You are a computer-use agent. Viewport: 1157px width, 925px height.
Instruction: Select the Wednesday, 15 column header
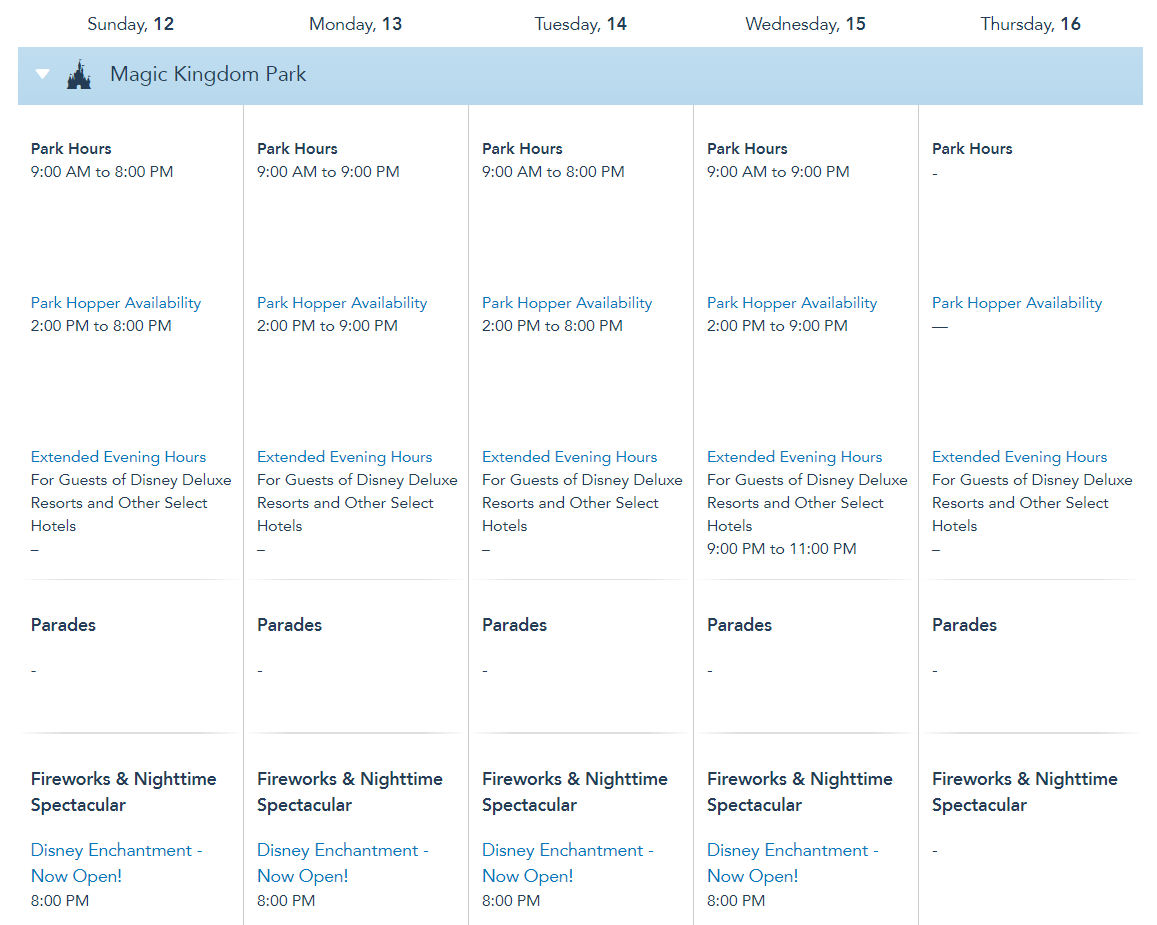coord(805,24)
